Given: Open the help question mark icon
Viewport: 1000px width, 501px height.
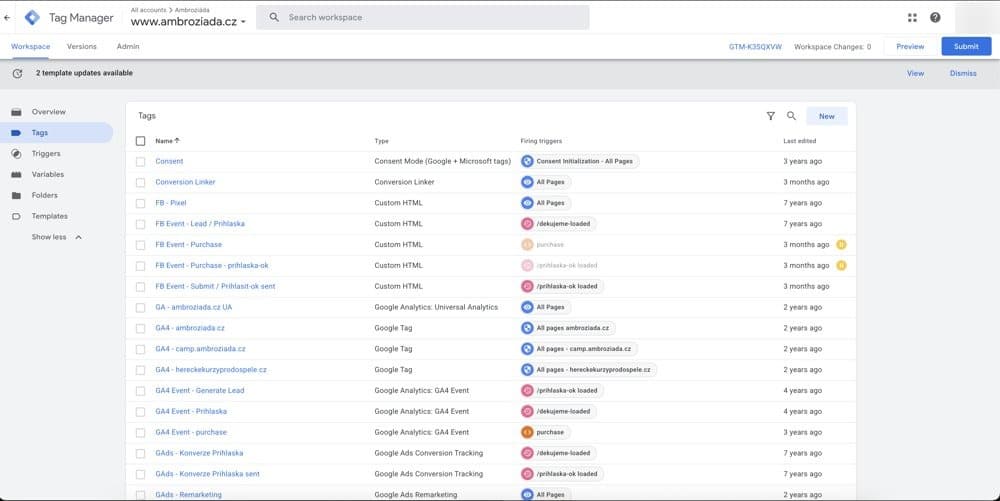Looking at the screenshot, I should point(935,18).
